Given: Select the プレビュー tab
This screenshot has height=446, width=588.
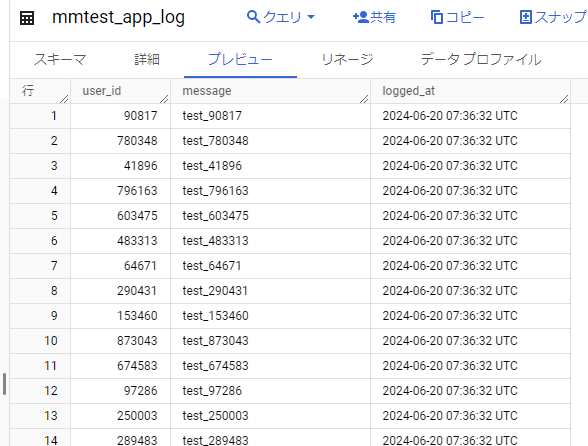Looking at the screenshot, I should click(x=240, y=59).
